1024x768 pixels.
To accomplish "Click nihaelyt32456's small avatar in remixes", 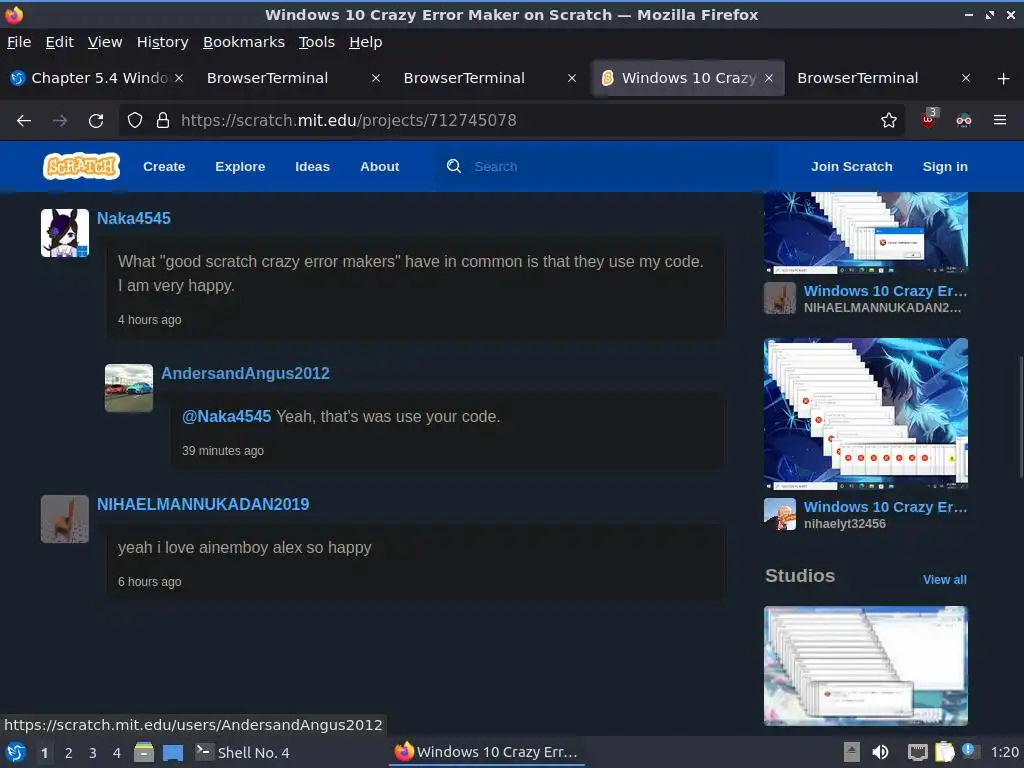I will click(780, 515).
